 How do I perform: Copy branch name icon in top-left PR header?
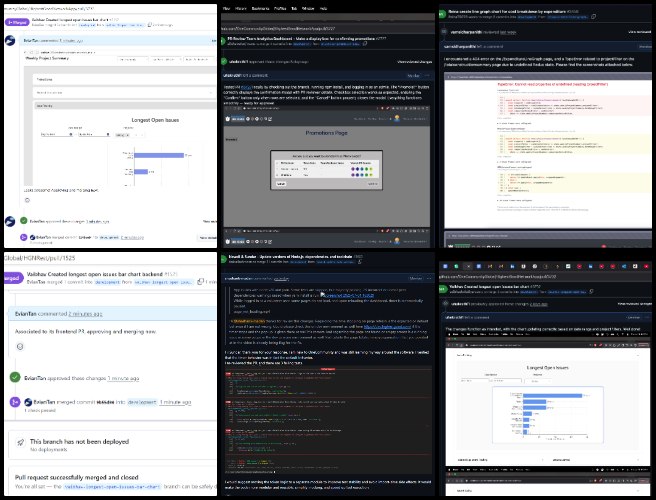coord(150,25)
